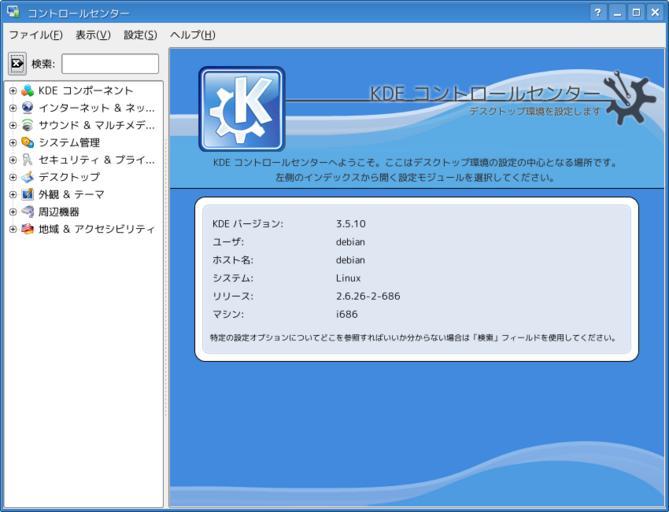
Task: Expand the デスクトップ tree node
Action: (x=12, y=177)
